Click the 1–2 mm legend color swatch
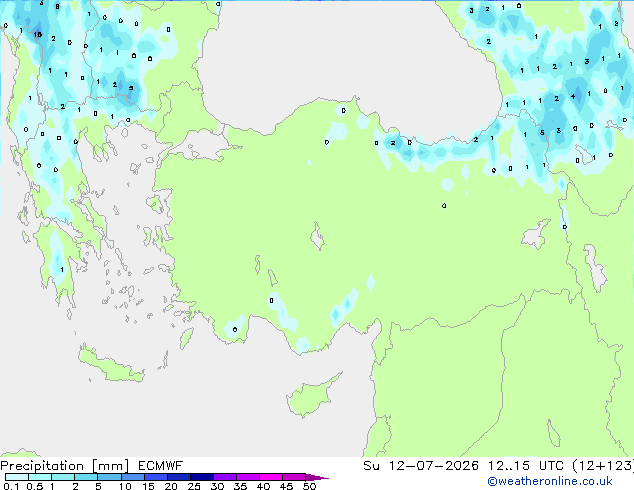This screenshot has height=490, width=634. click(63, 477)
